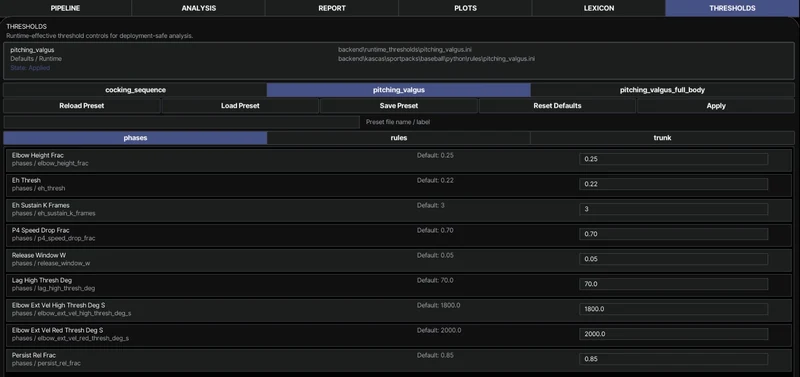Click the 'P4 Speed Drop Frac' label

click(x=40, y=230)
